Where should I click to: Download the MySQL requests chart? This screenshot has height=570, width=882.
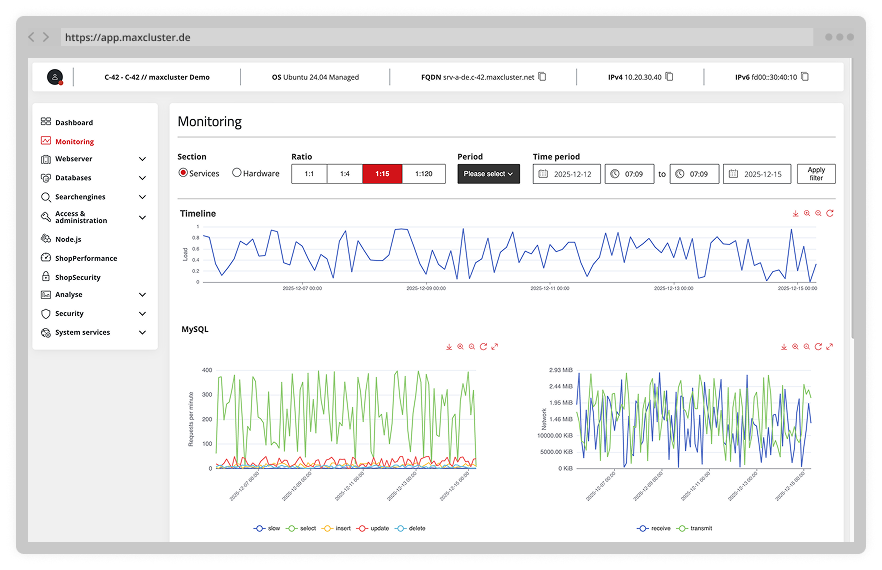click(449, 347)
